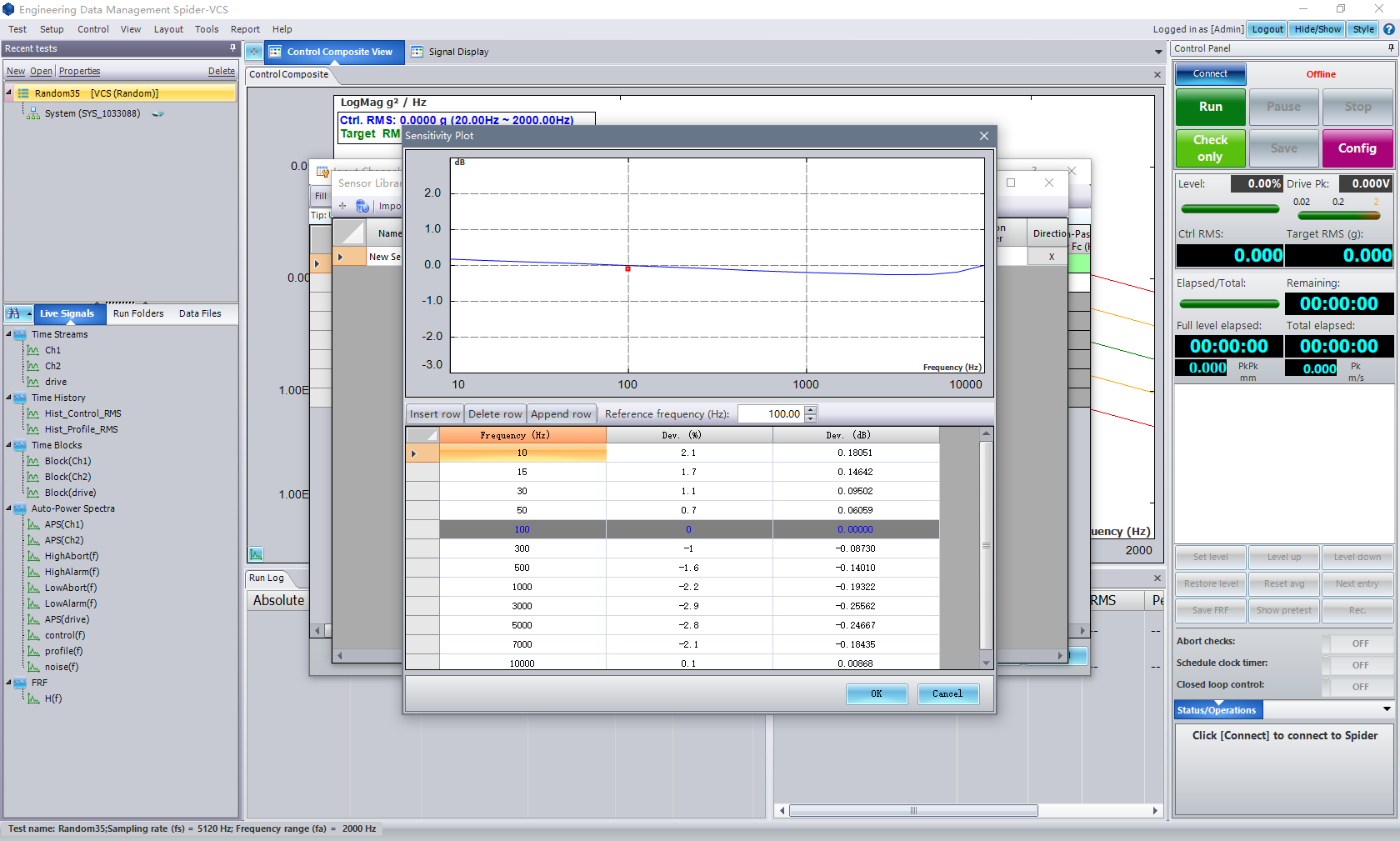
Task: Click the Insert row button
Action: point(435,414)
